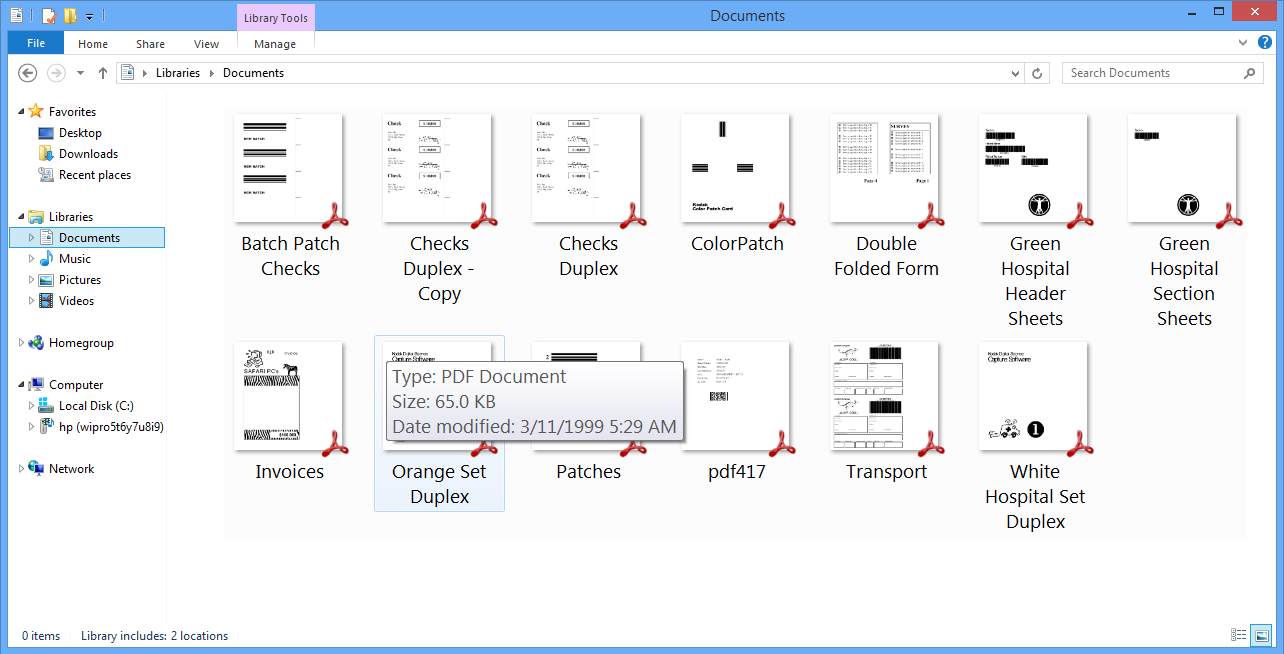
Task: Open the File menu
Action: click(x=35, y=43)
